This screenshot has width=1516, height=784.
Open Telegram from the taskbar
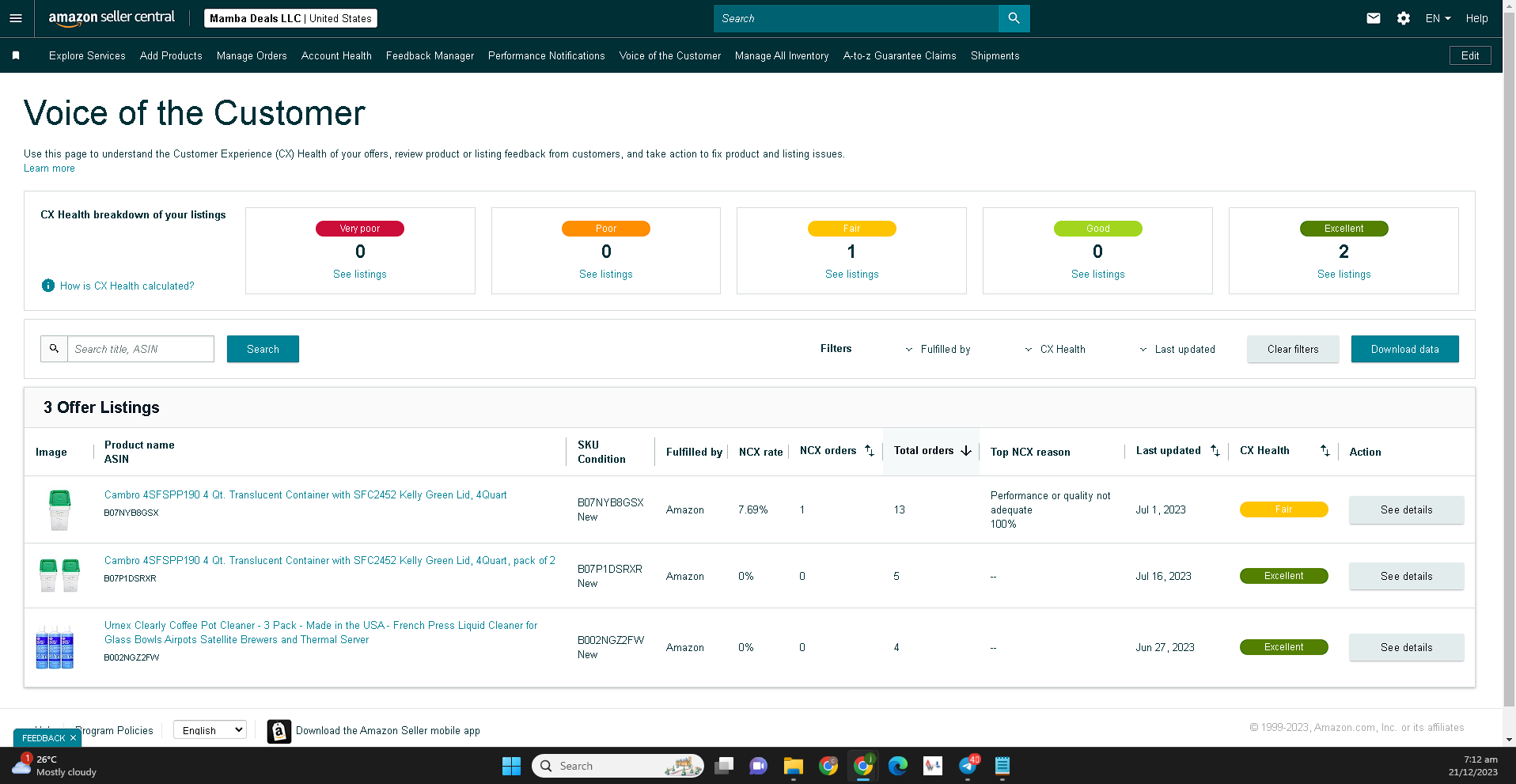pos(968,765)
